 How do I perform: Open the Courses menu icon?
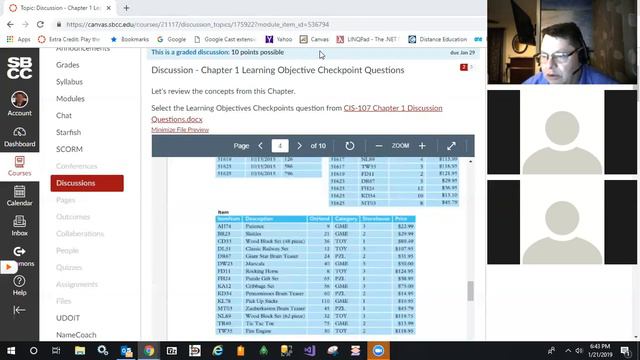(19, 162)
